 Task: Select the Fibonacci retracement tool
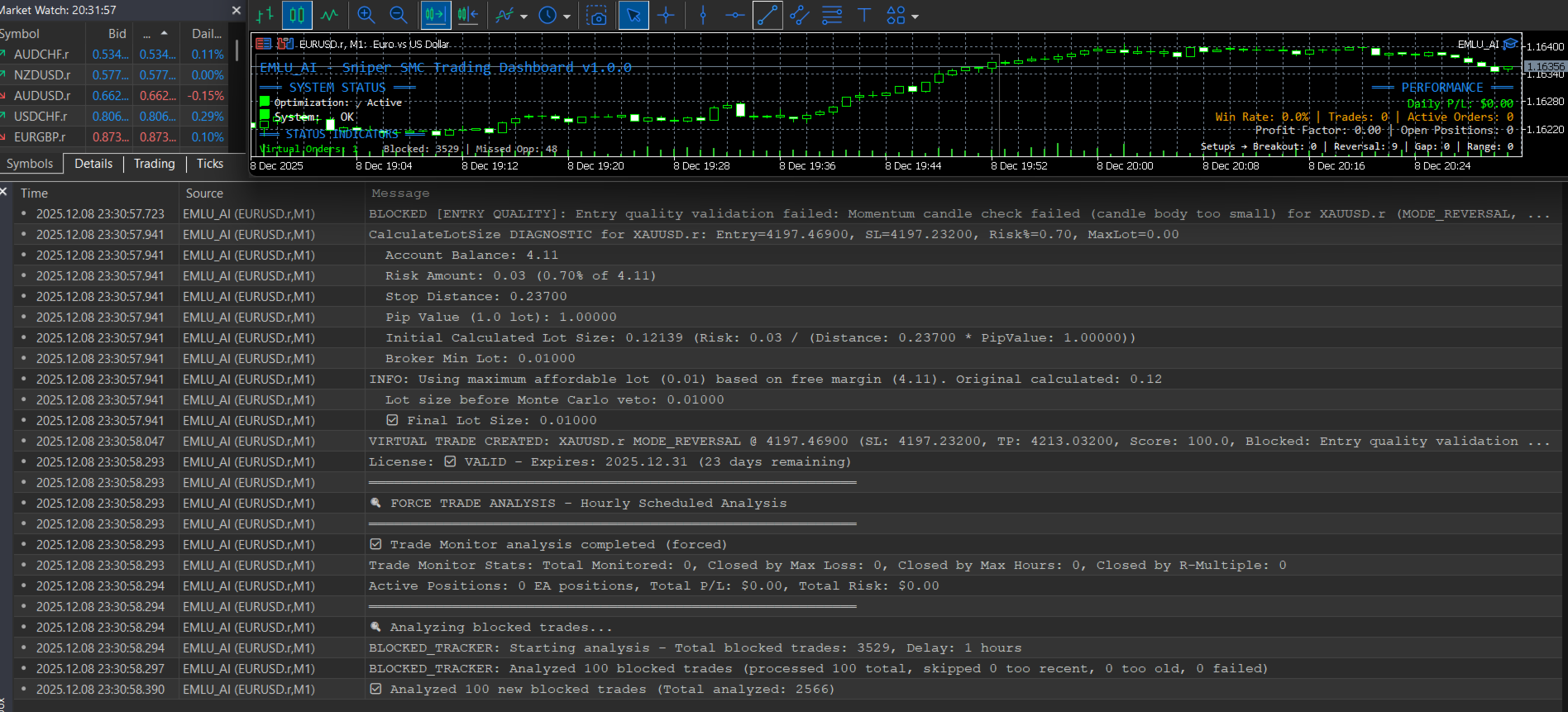(832, 15)
